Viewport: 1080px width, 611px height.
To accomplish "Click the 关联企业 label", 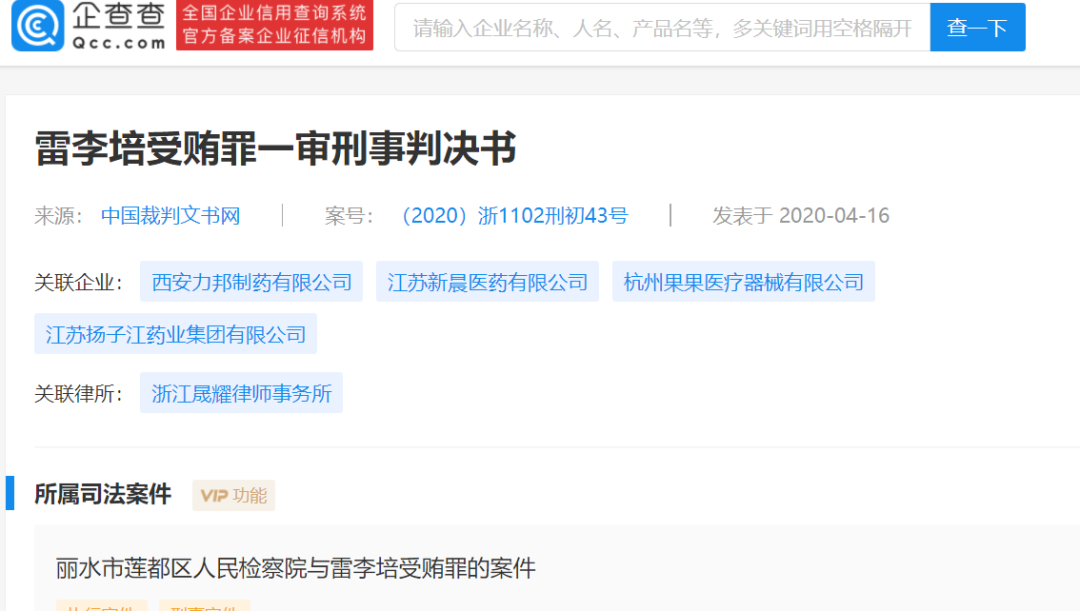I will [79, 282].
